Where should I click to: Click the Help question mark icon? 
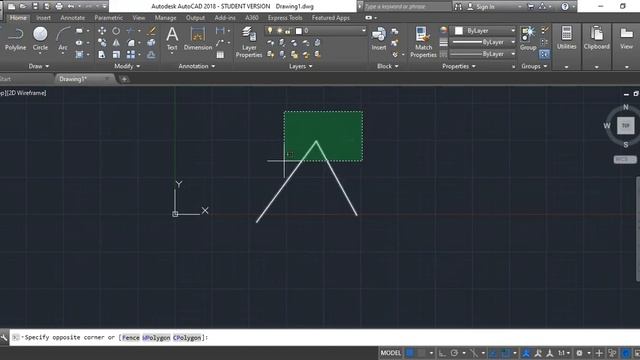pyautogui.click(x=565, y=6)
